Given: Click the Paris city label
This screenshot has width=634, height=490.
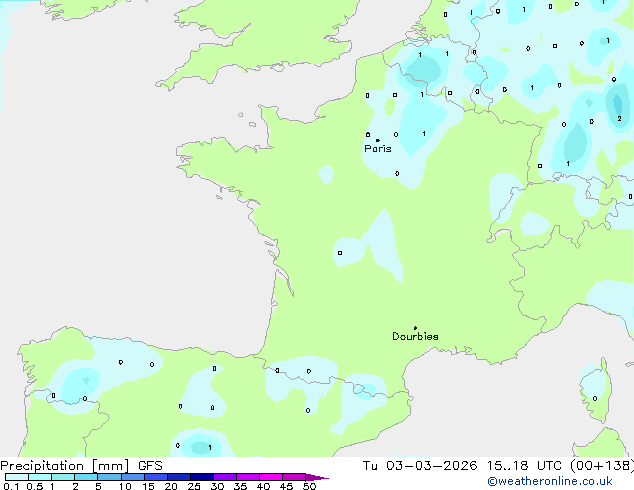Looking at the screenshot, I should pos(378,149).
